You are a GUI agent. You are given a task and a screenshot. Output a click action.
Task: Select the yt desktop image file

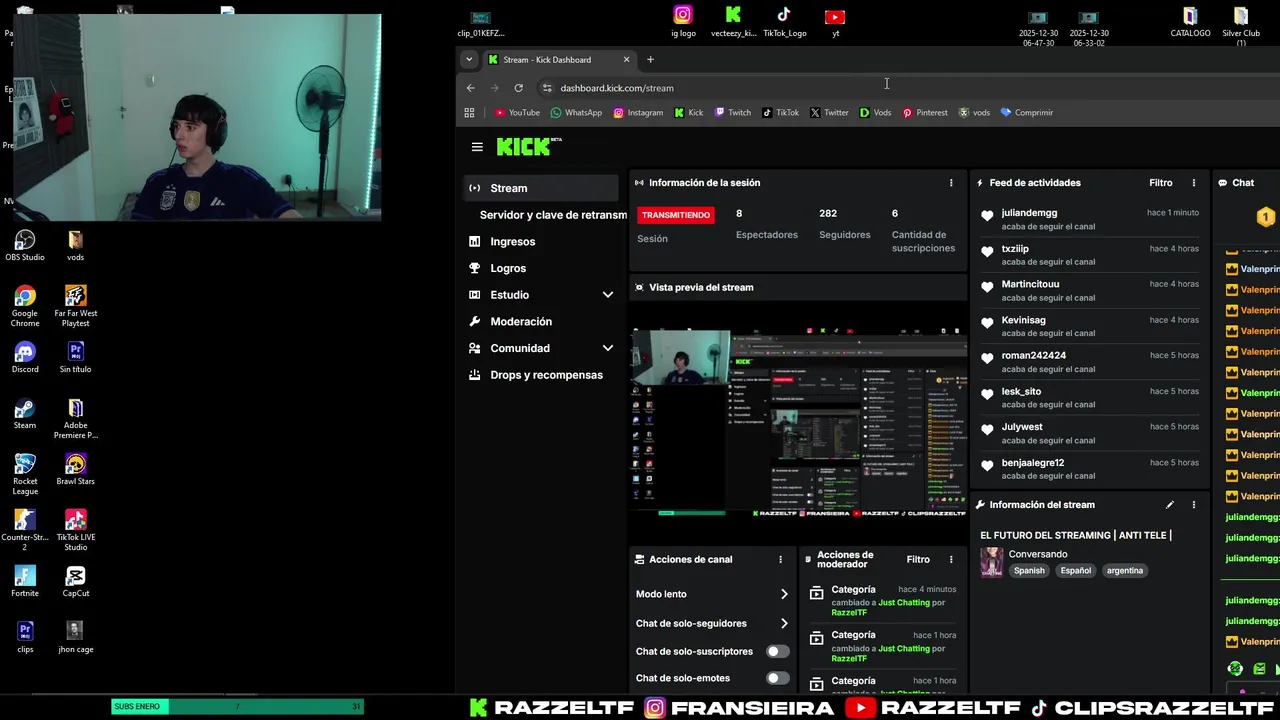point(835,22)
